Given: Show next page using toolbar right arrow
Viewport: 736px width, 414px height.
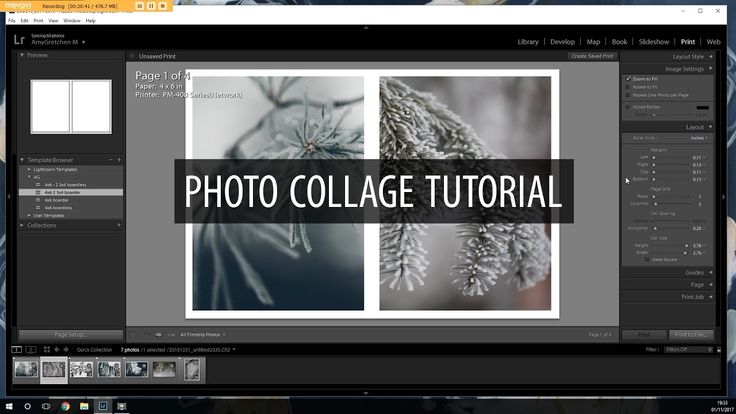Looking at the screenshot, I should tap(159, 335).
